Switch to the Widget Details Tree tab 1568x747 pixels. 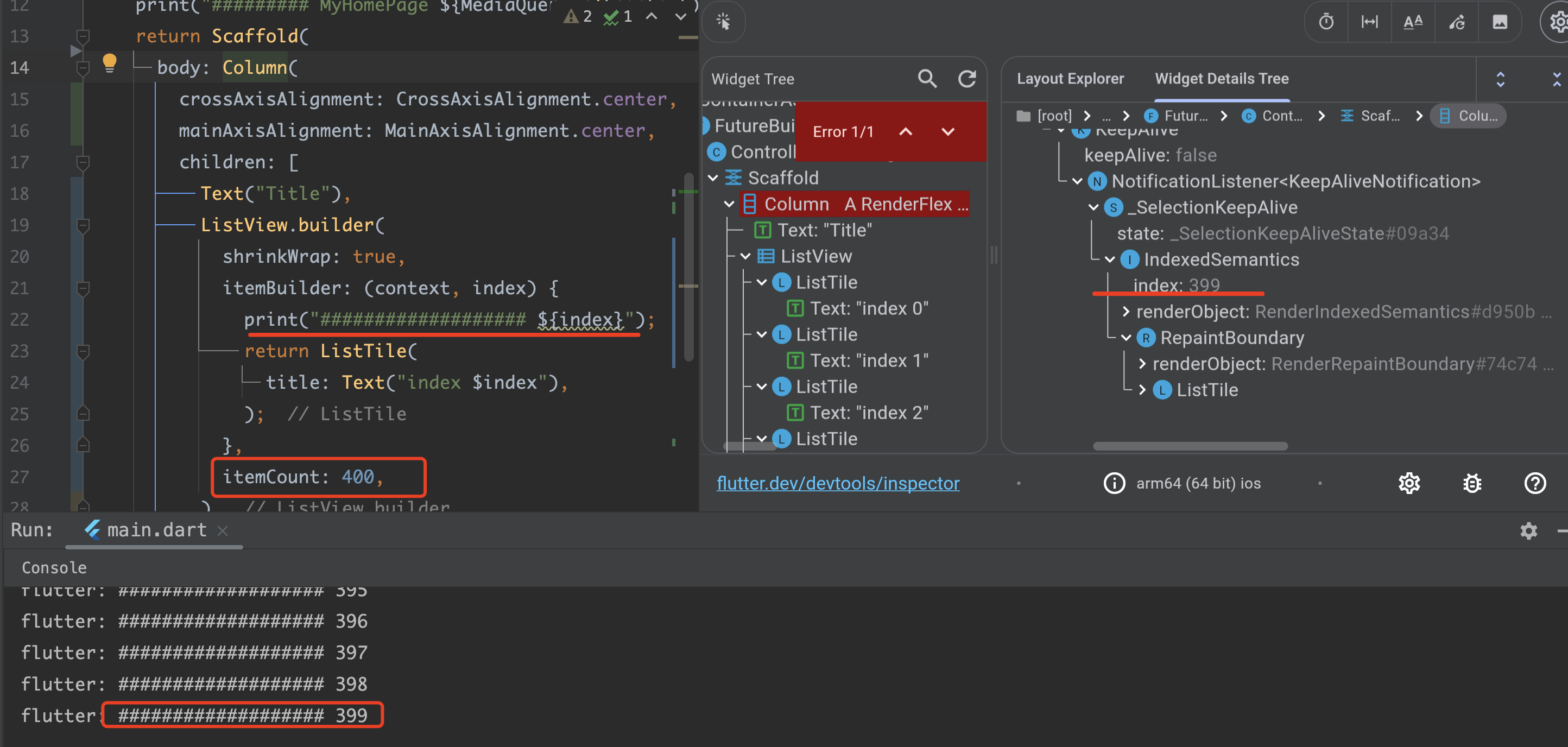1222,79
